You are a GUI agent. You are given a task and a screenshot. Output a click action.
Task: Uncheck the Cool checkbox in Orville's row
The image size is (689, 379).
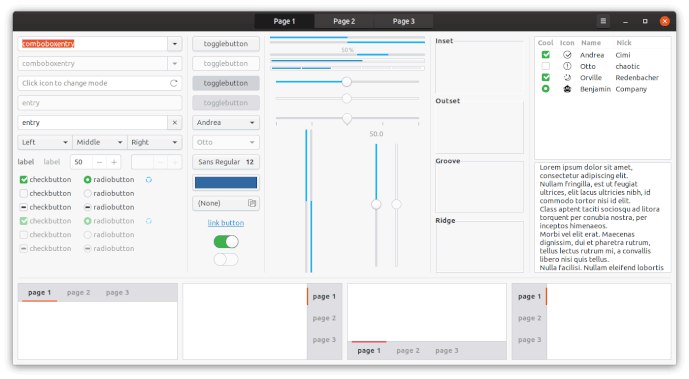pos(545,78)
